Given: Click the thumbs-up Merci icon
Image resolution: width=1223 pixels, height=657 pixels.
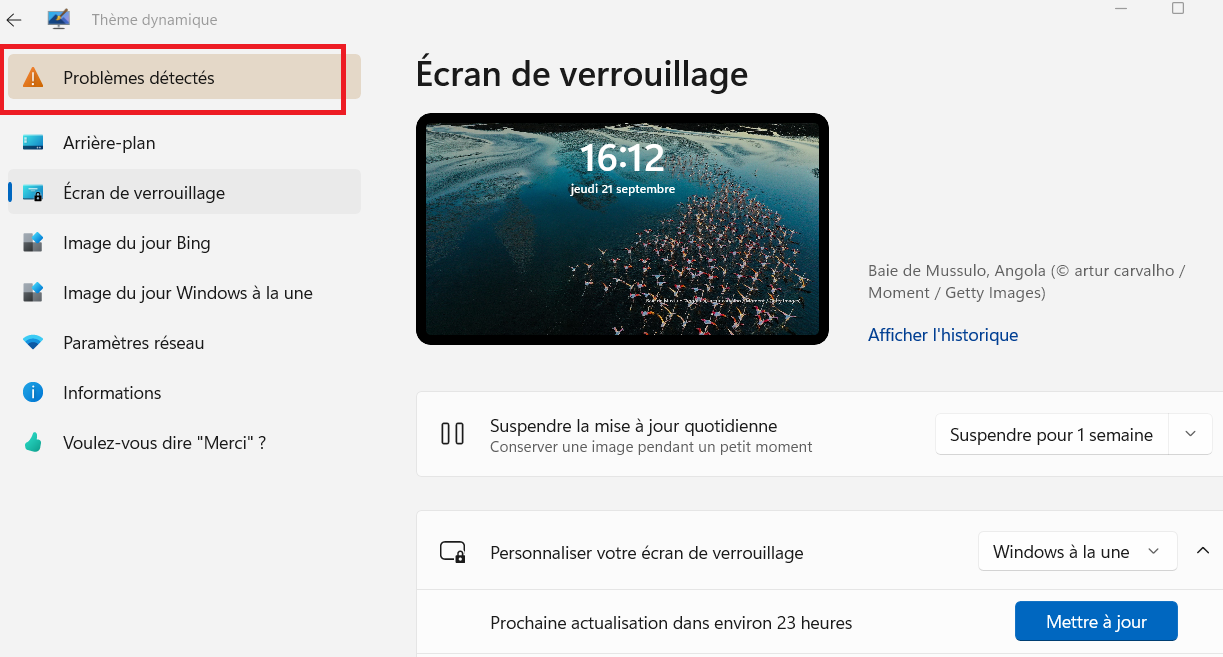Looking at the screenshot, I should (33, 443).
